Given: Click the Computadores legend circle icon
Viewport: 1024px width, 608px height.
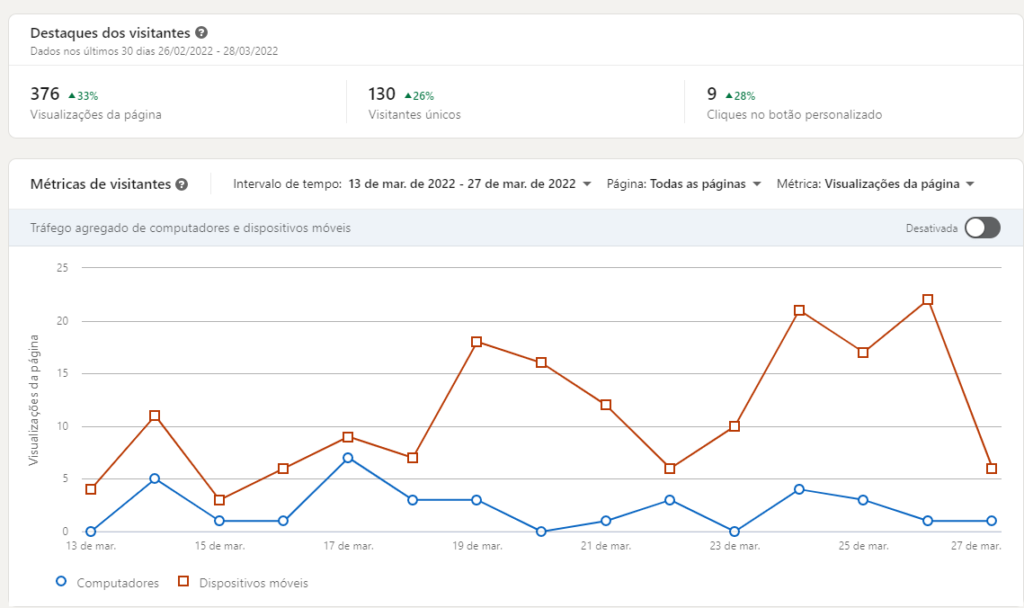Looking at the screenshot, I should click(61, 581).
